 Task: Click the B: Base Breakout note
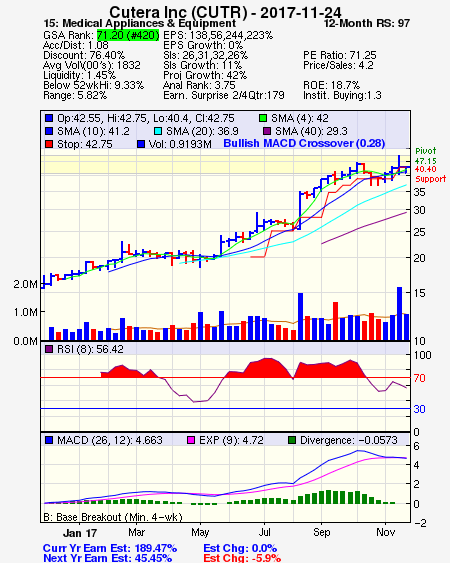click(113, 517)
